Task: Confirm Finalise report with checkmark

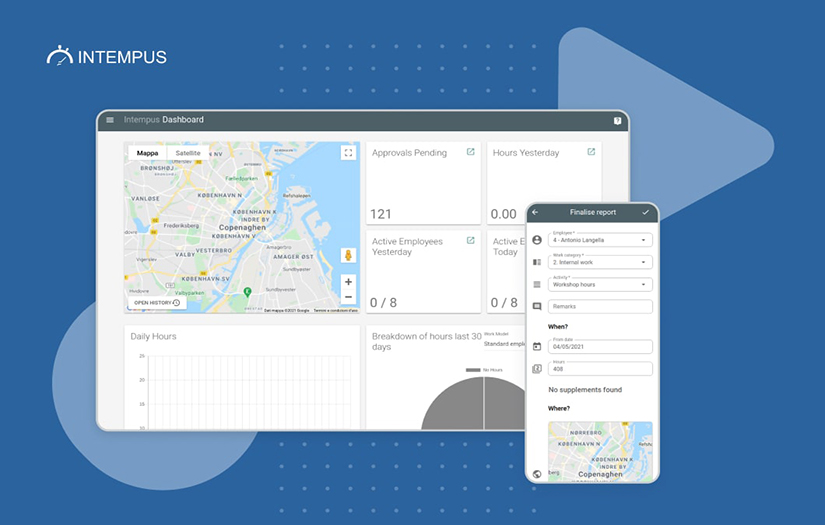Action: 646,213
